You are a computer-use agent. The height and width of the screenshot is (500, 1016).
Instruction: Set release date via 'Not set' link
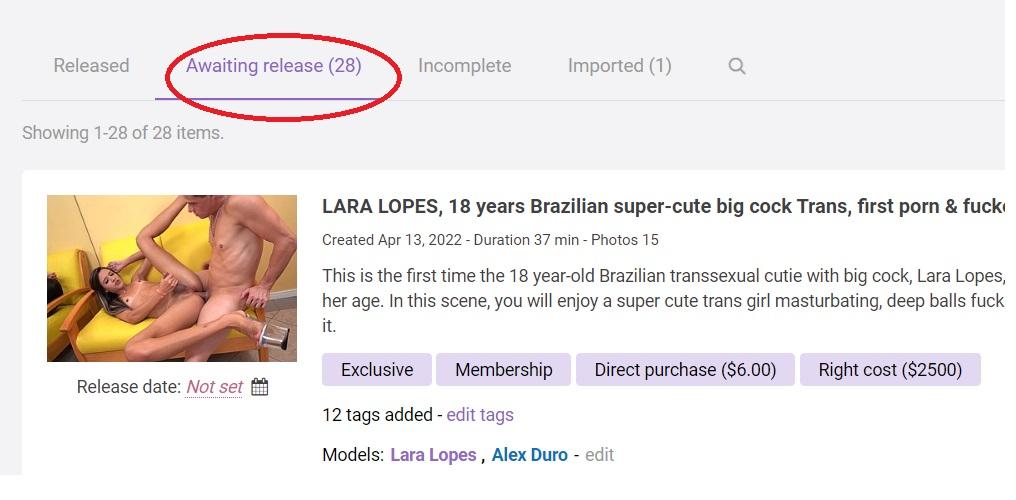tap(214, 387)
